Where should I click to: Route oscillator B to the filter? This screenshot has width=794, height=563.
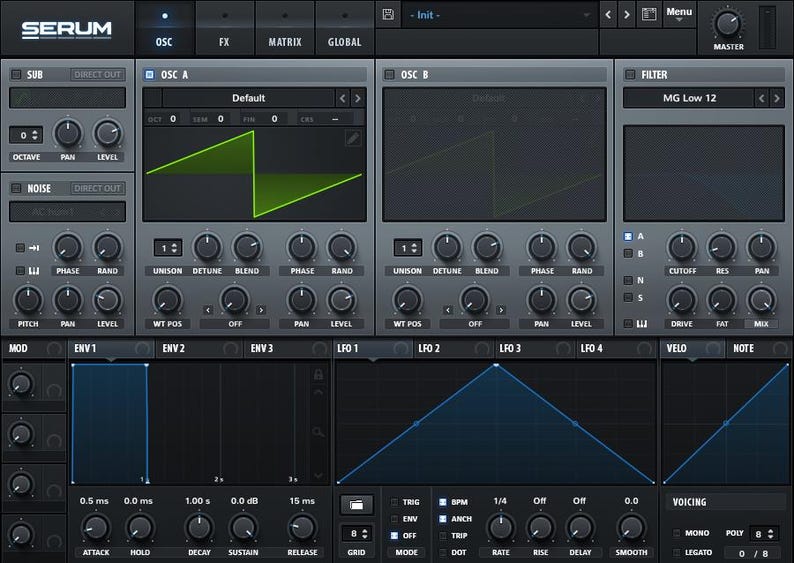pyautogui.click(x=628, y=253)
